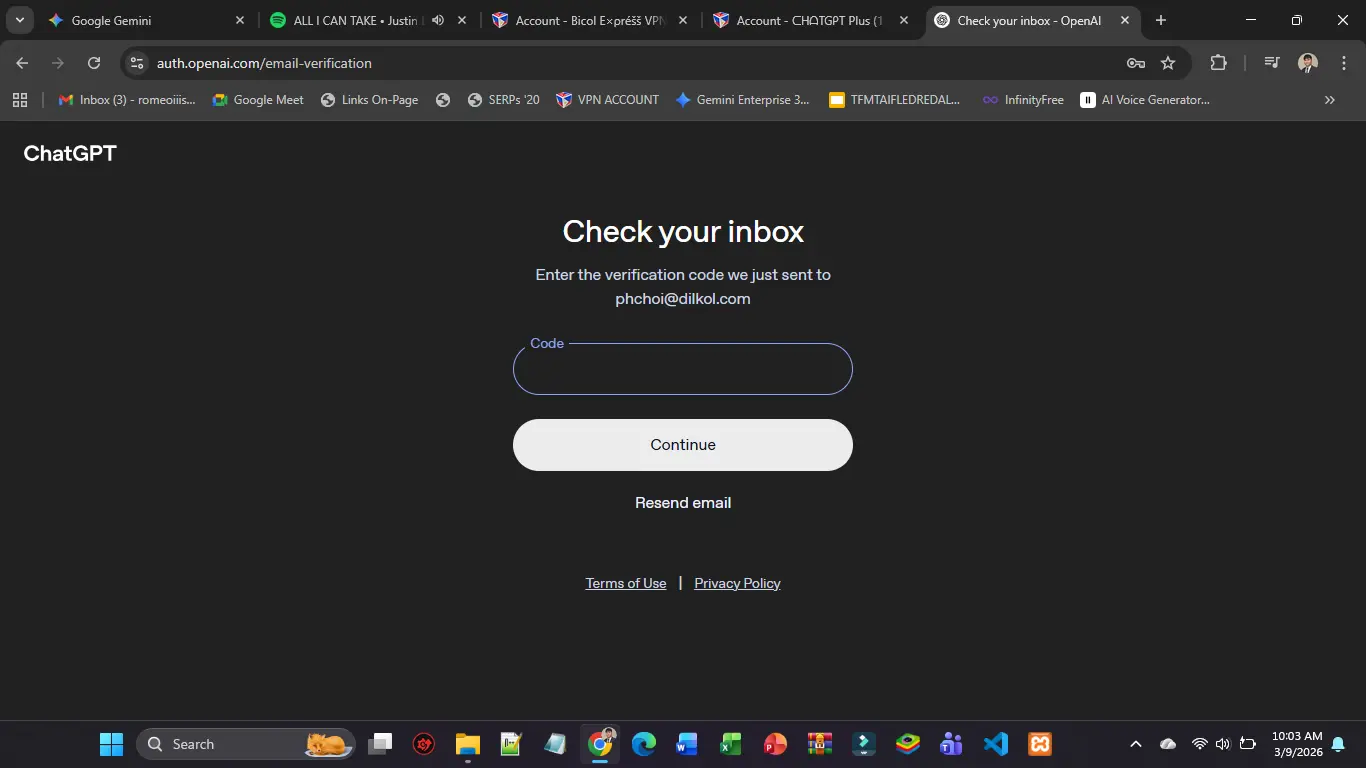
Task: Open Google Chrome taskbar icon
Action: [600, 744]
